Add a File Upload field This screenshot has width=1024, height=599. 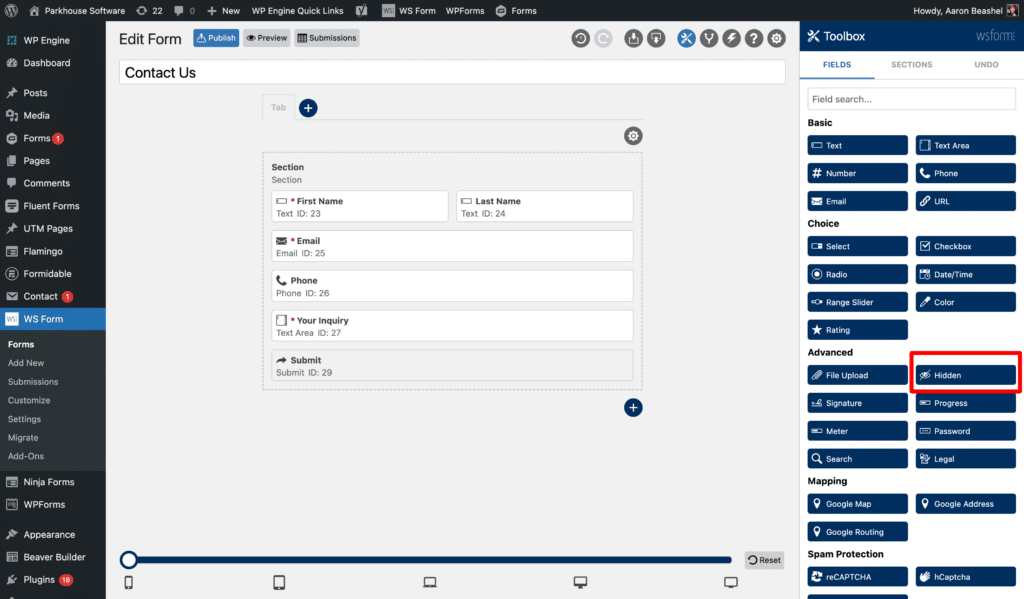857,375
